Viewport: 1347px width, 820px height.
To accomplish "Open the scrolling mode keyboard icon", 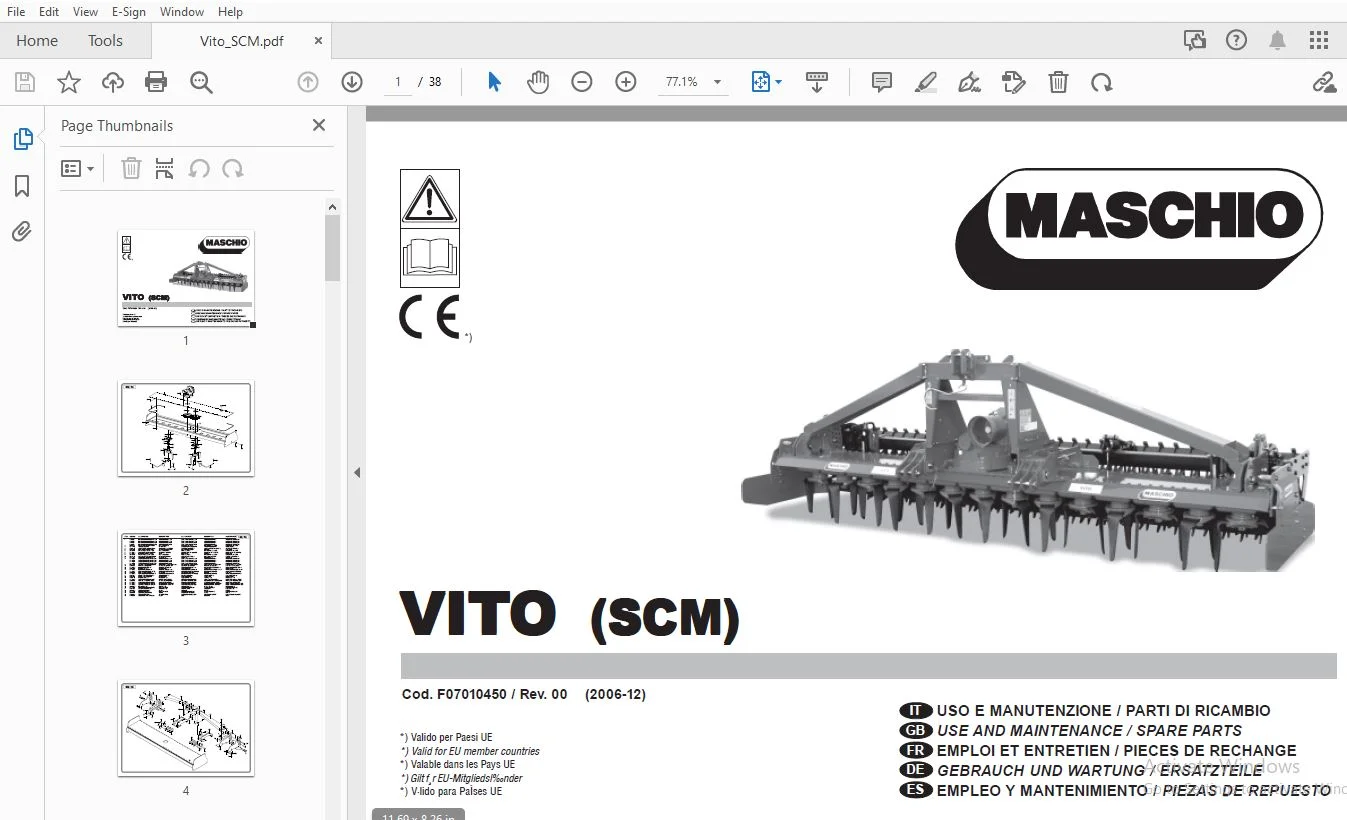I will 817,82.
